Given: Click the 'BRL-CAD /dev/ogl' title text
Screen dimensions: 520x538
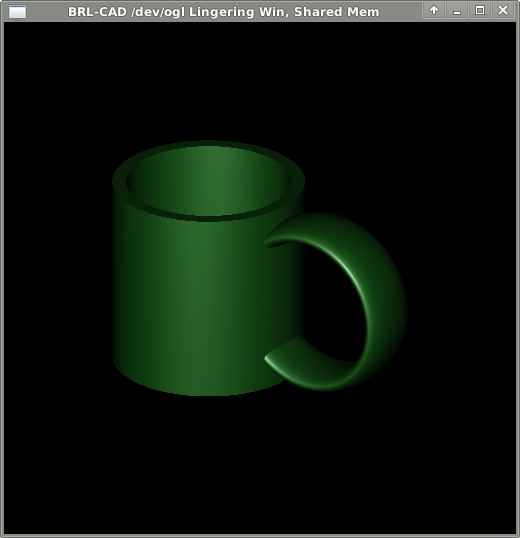Looking at the screenshot, I should pyautogui.click(x=127, y=12).
